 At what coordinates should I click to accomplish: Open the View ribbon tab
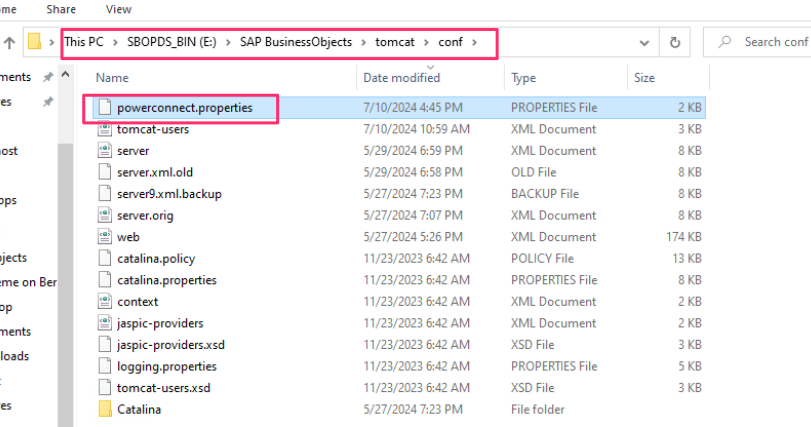tap(118, 9)
